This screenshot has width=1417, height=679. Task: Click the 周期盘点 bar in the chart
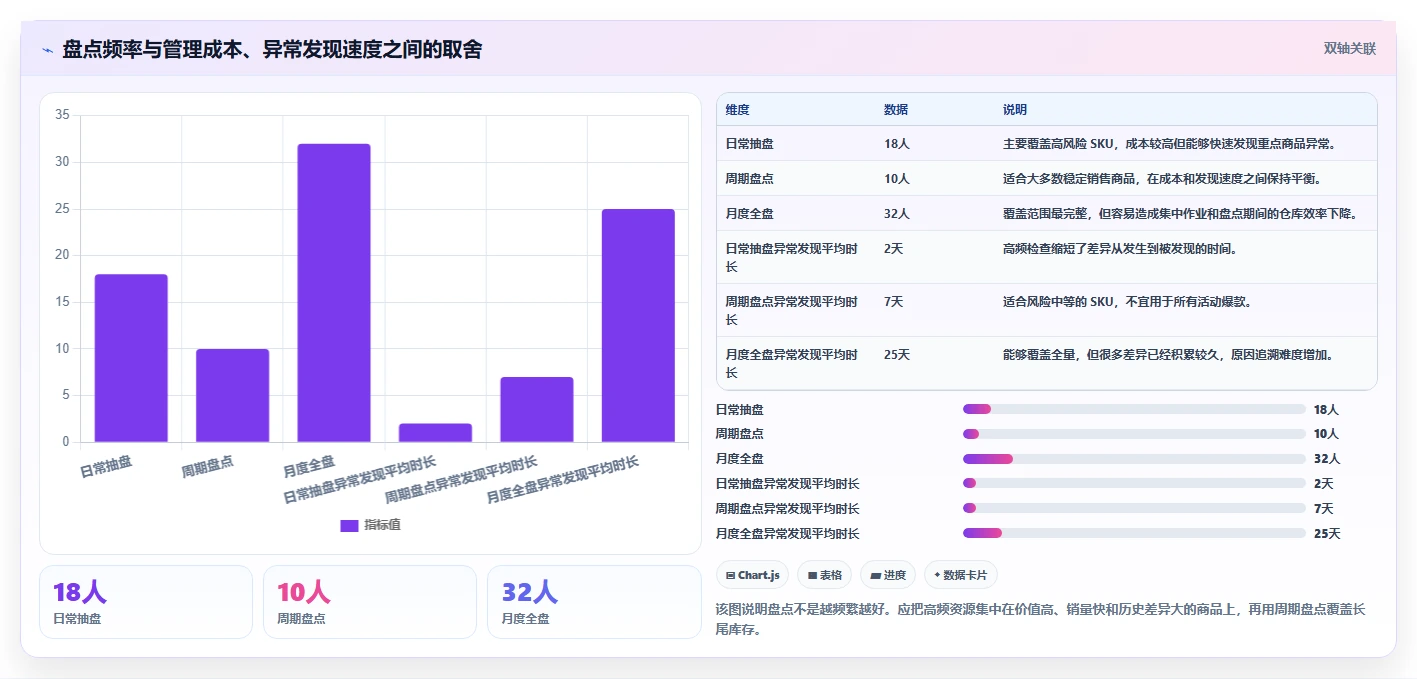tap(232, 395)
